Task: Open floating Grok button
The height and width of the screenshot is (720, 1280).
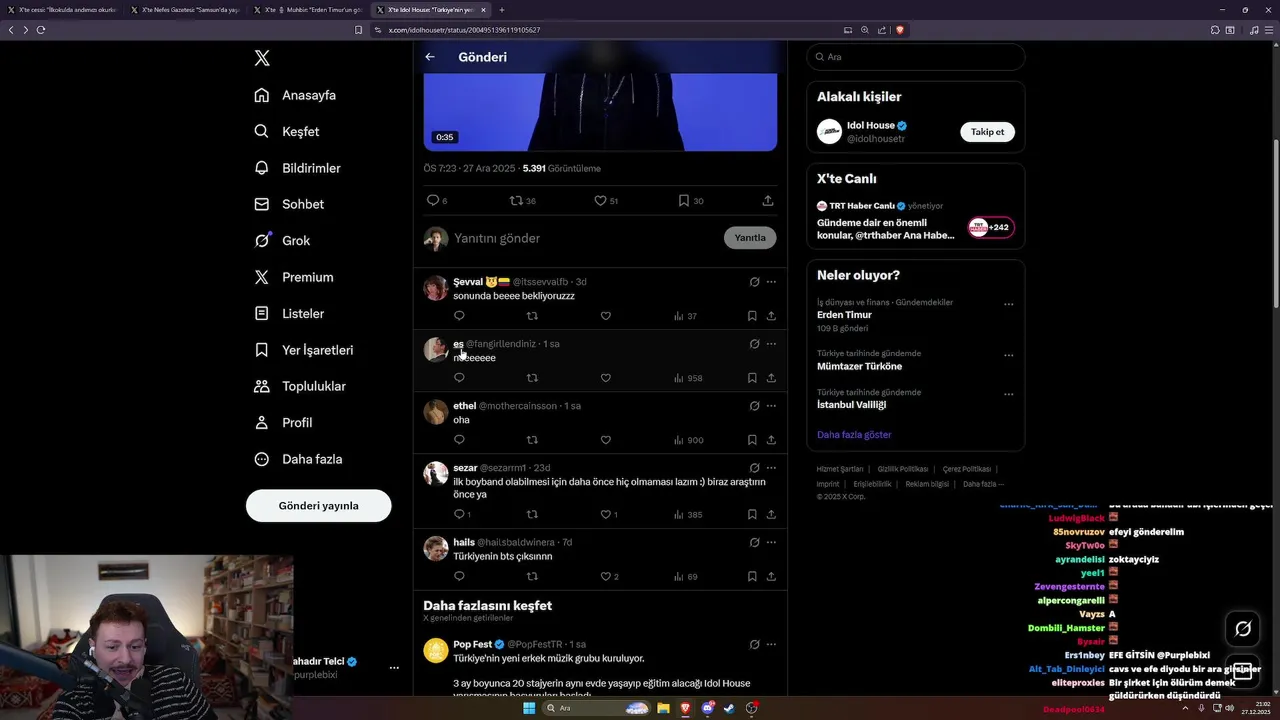Action: 1243,629
